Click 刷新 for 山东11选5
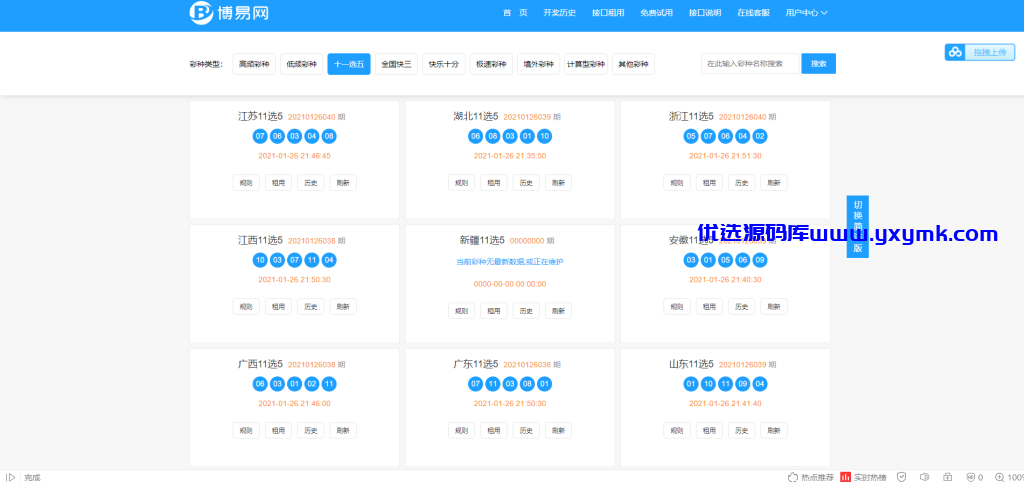This screenshot has height=482, width=1024. click(774, 430)
